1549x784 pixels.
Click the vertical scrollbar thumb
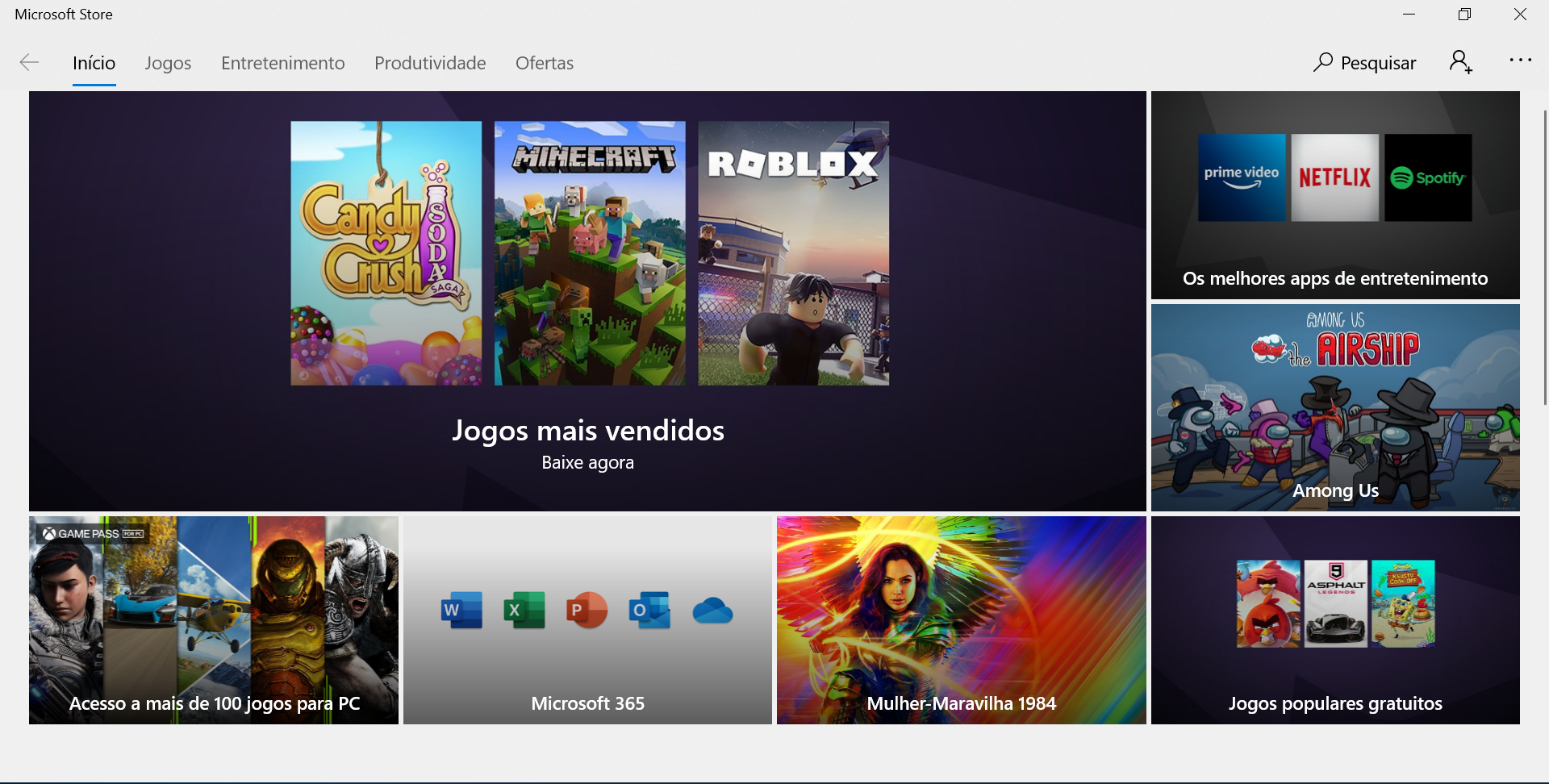point(1545,258)
